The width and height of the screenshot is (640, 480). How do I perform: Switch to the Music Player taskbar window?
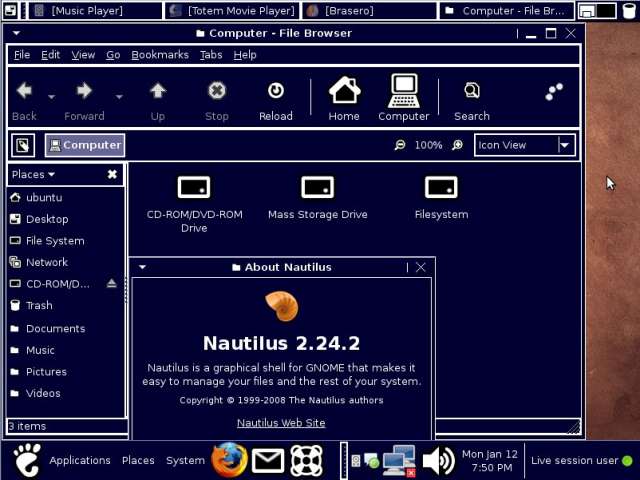tap(94, 11)
